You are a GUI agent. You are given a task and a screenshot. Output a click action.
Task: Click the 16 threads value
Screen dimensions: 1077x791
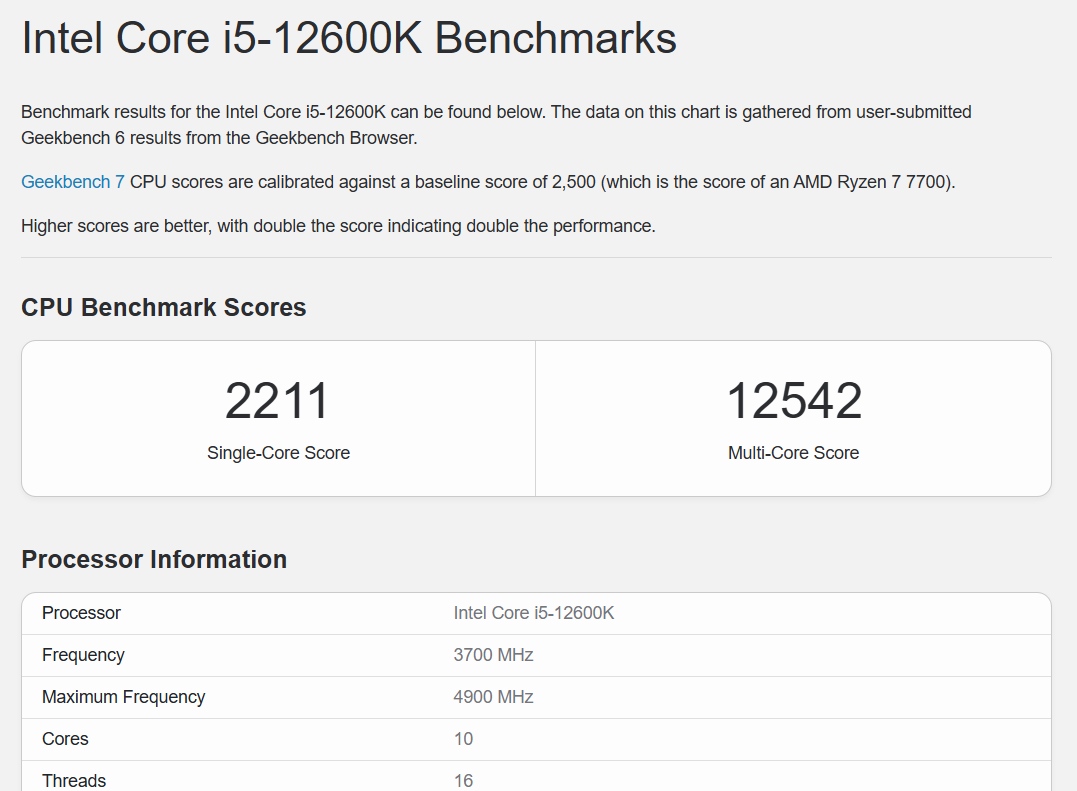point(463,781)
